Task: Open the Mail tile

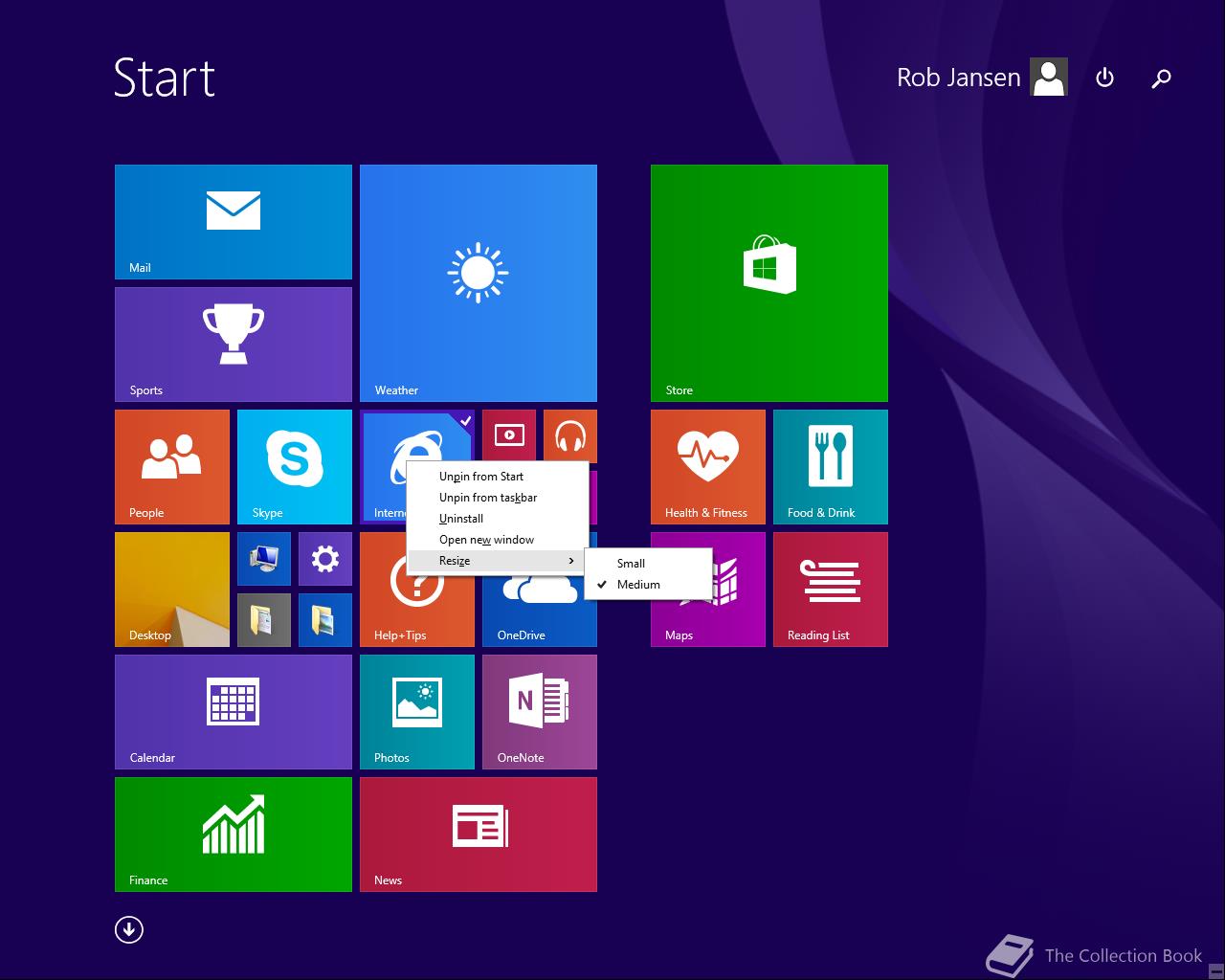Action: 234,222
